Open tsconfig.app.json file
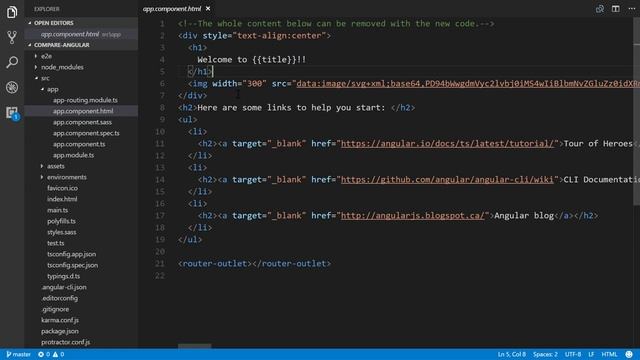640x360 pixels. coord(71,254)
